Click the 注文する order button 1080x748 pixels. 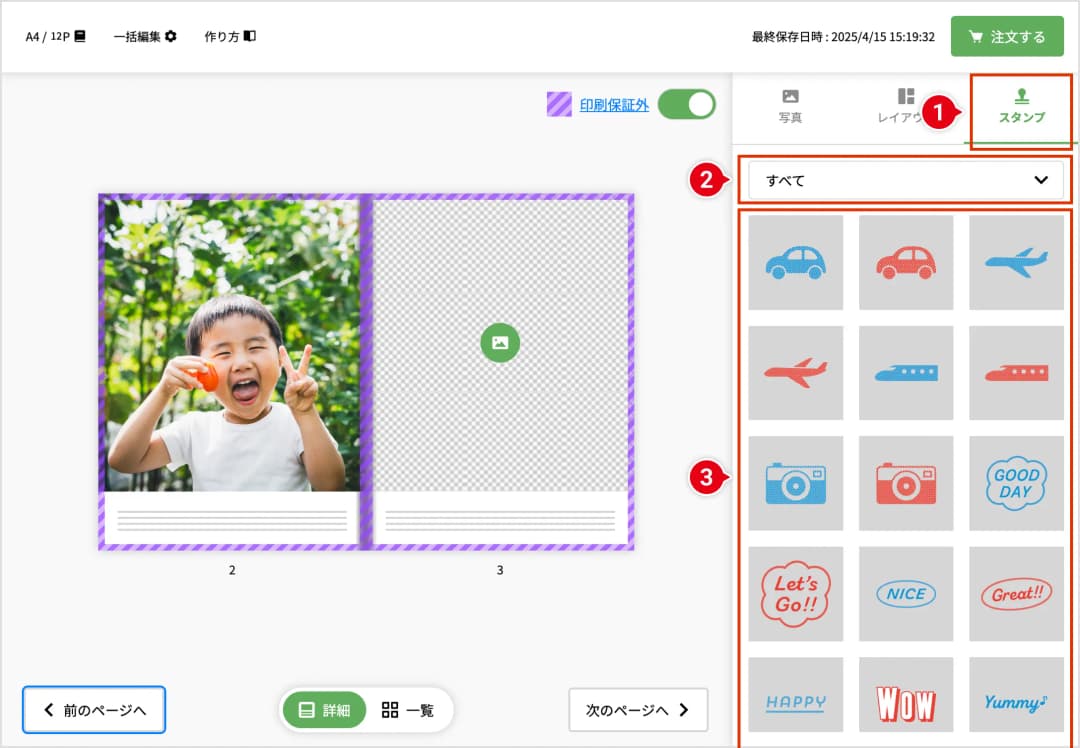pos(1007,36)
